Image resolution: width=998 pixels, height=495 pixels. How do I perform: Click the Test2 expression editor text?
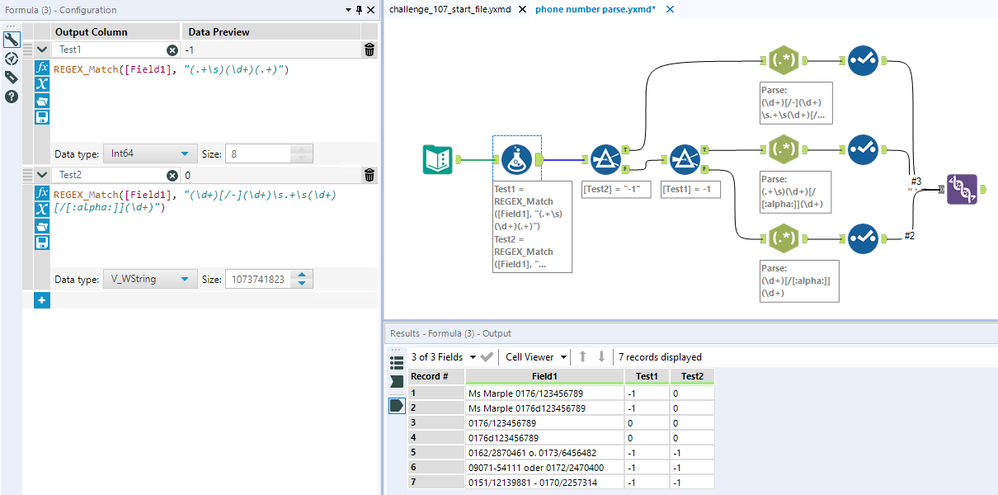(195, 200)
